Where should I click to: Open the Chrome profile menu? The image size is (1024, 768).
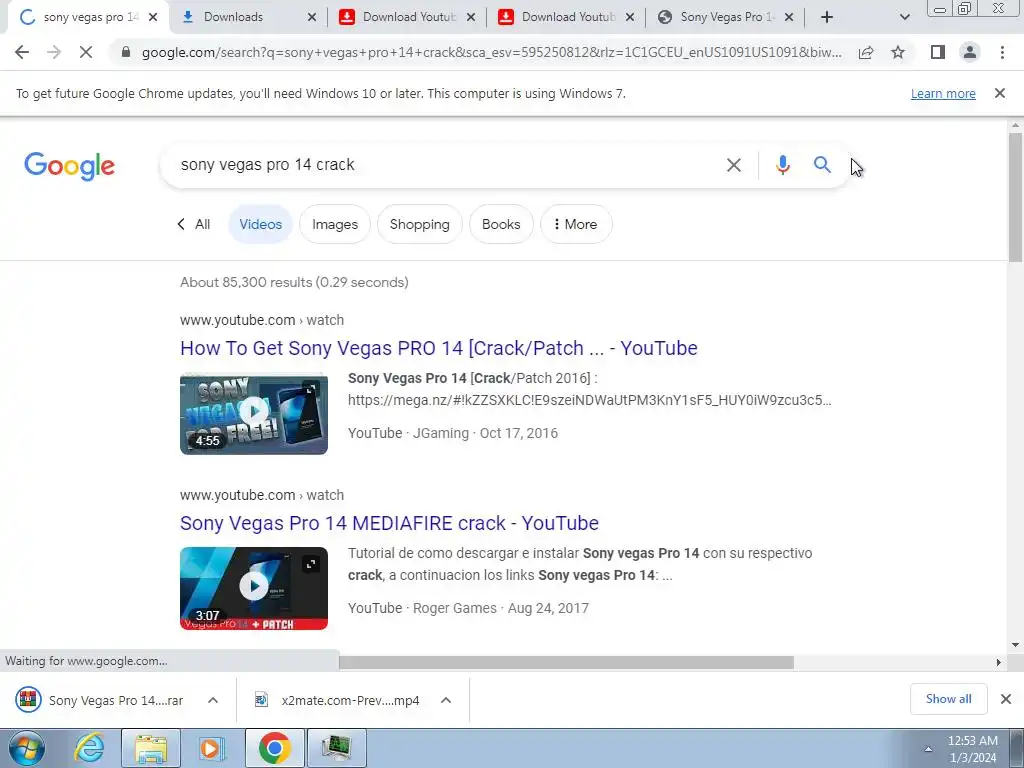[x=970, y=52]
